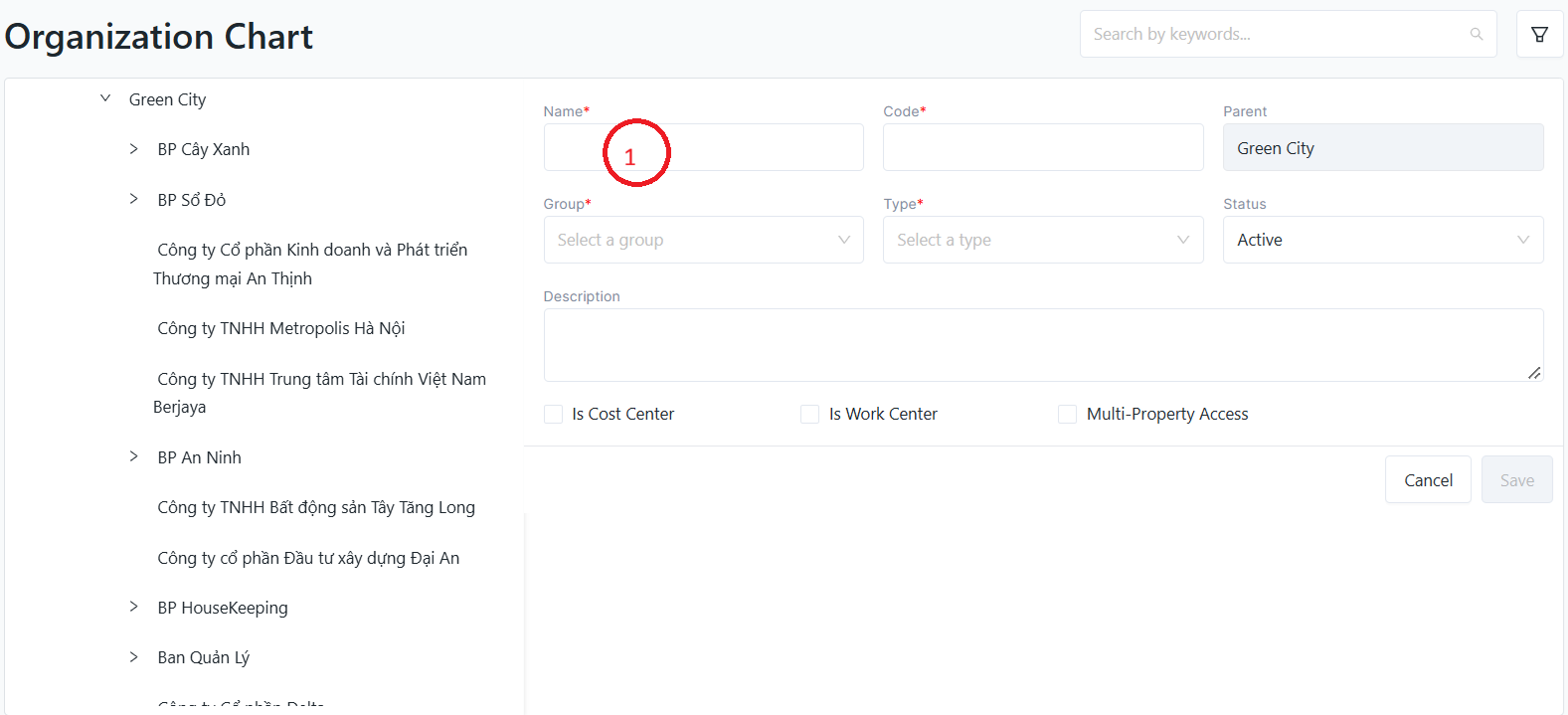The image size is (1568, 715).
Task: Focus the Name input field
Action: click(x=703, y=147)
